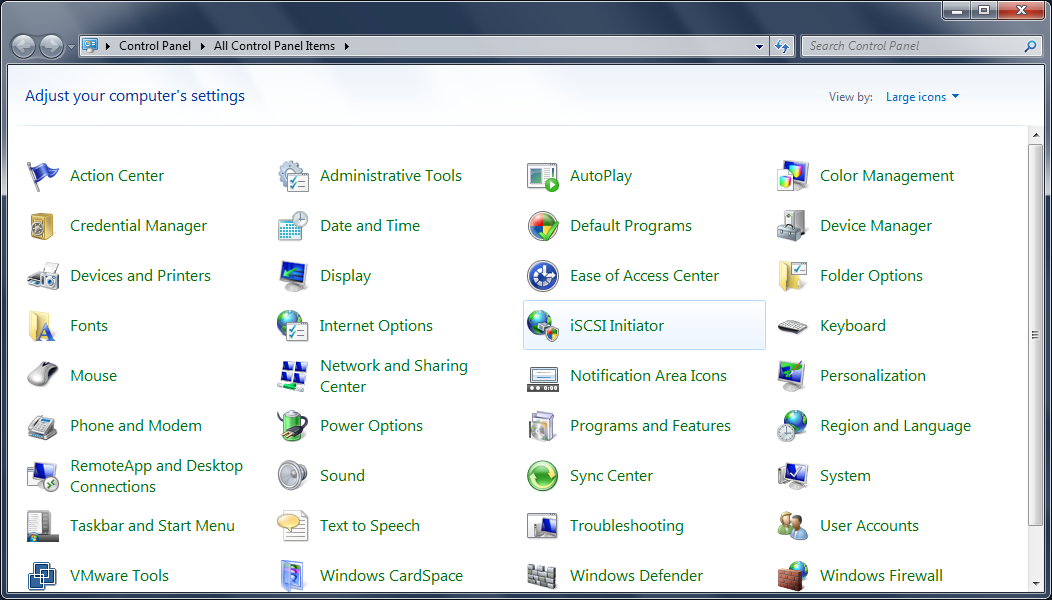This screenshot has height=600, width=1052.
Task: Open the Fonts folder icon
Action: point(43,326)
